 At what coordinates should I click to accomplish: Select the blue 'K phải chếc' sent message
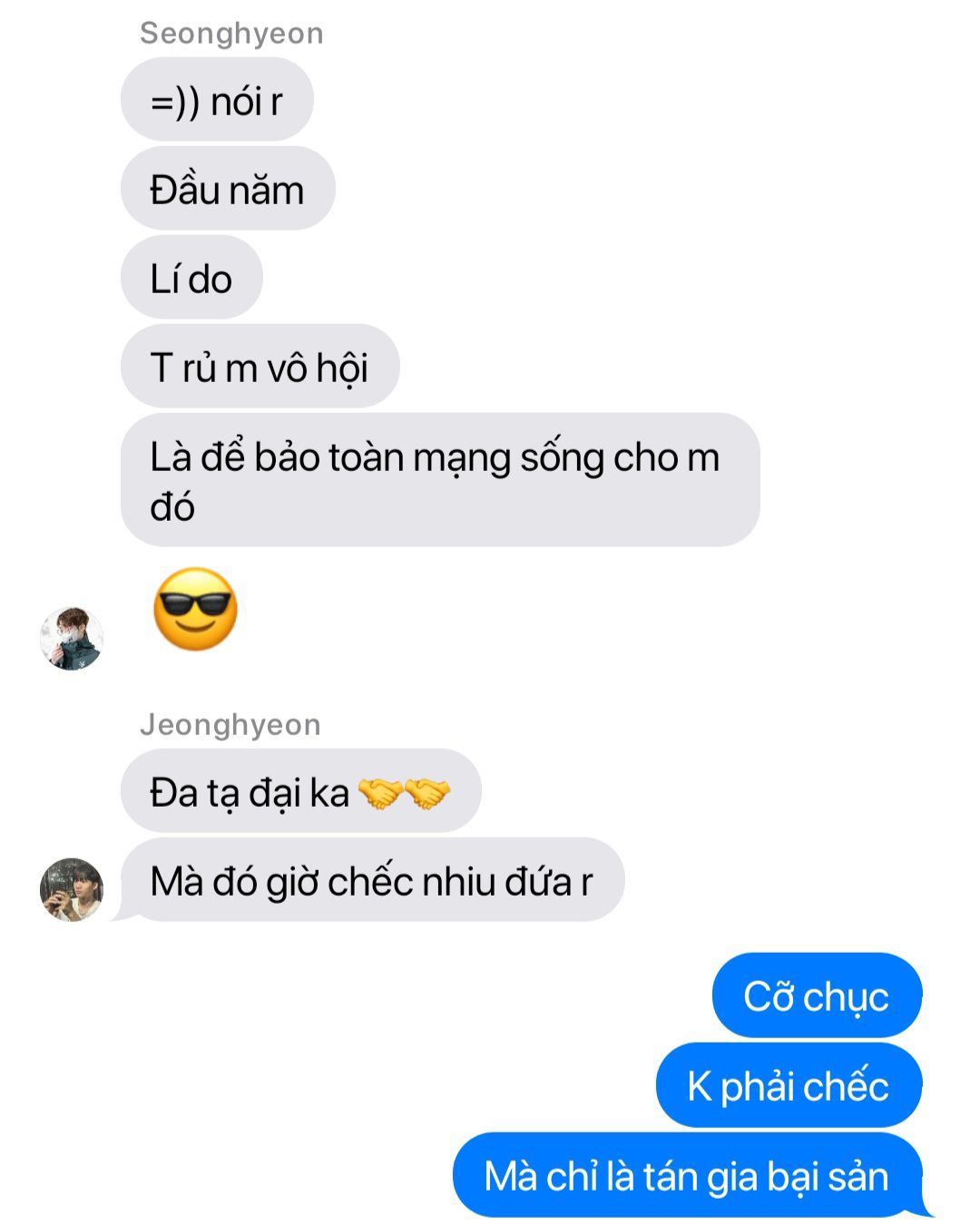coord(789,1085)
